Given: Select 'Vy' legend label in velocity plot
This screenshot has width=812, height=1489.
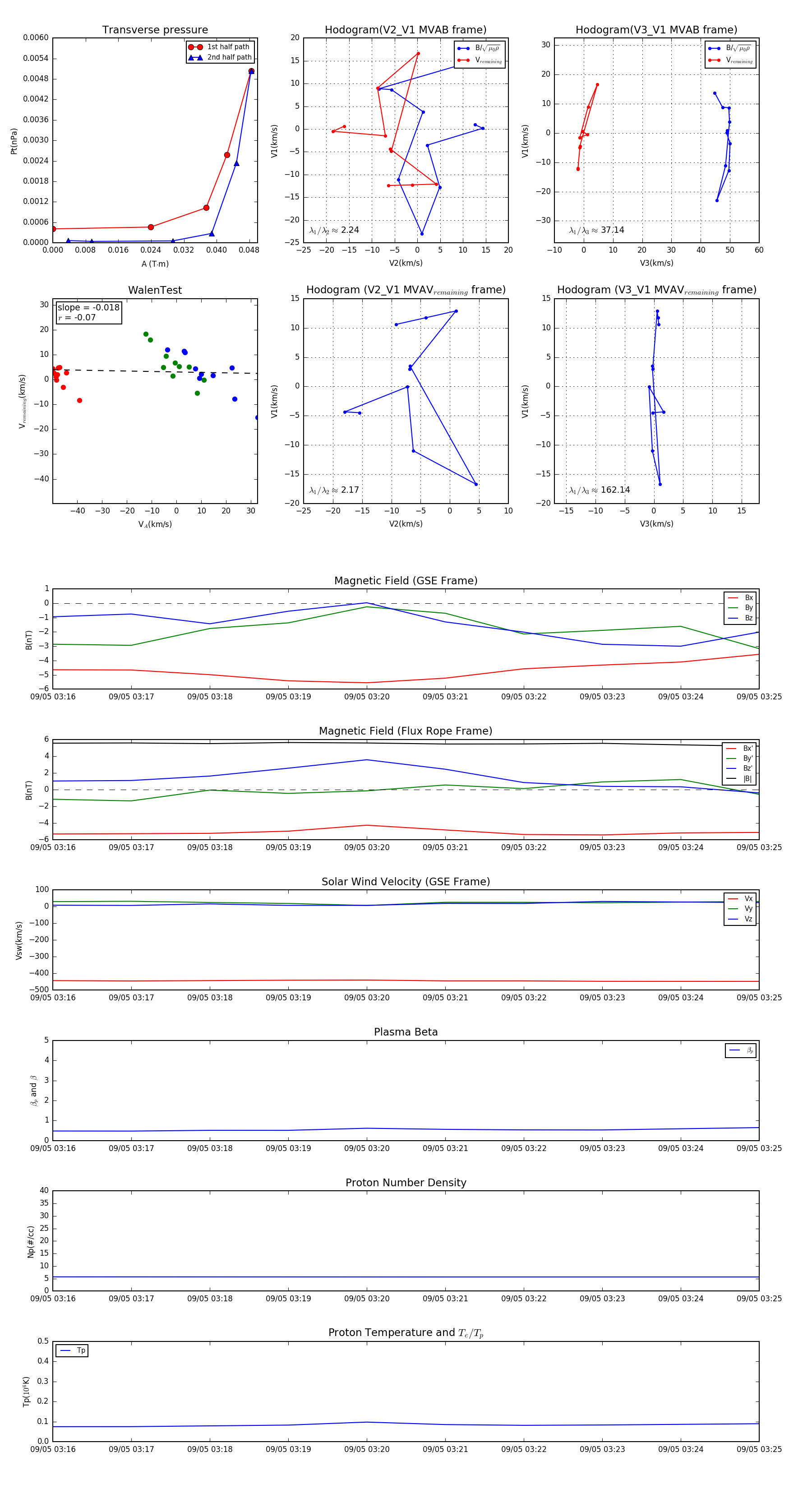Looking at the screenshot, I should pos(748,909).
